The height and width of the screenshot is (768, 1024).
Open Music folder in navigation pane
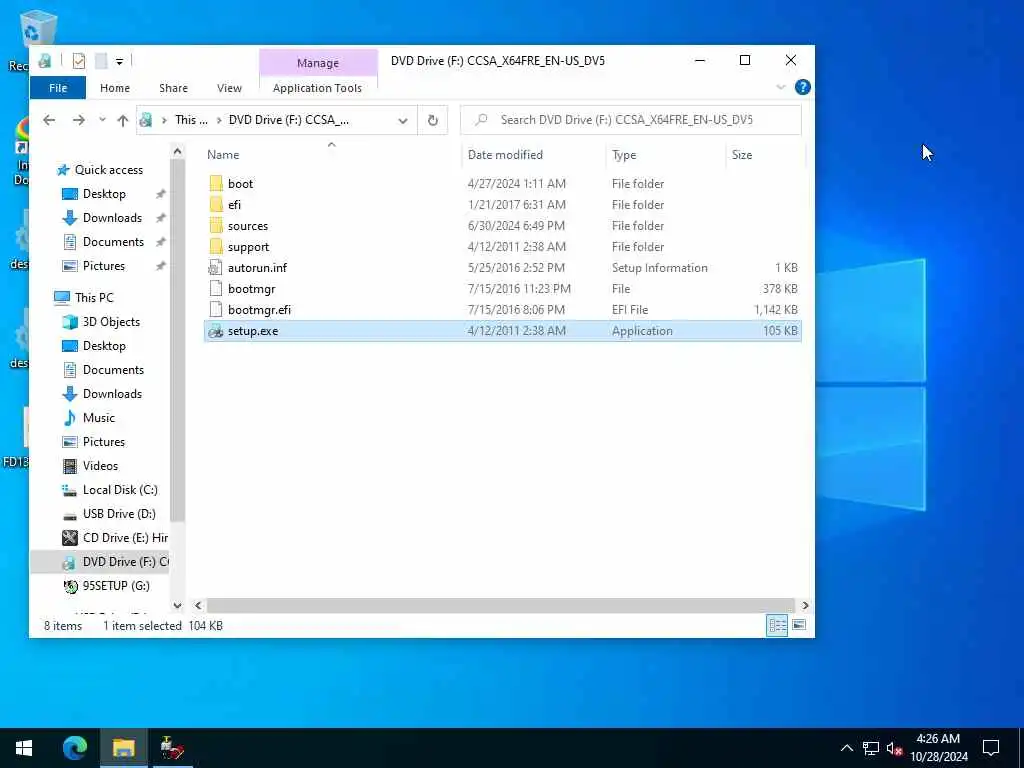99,418
